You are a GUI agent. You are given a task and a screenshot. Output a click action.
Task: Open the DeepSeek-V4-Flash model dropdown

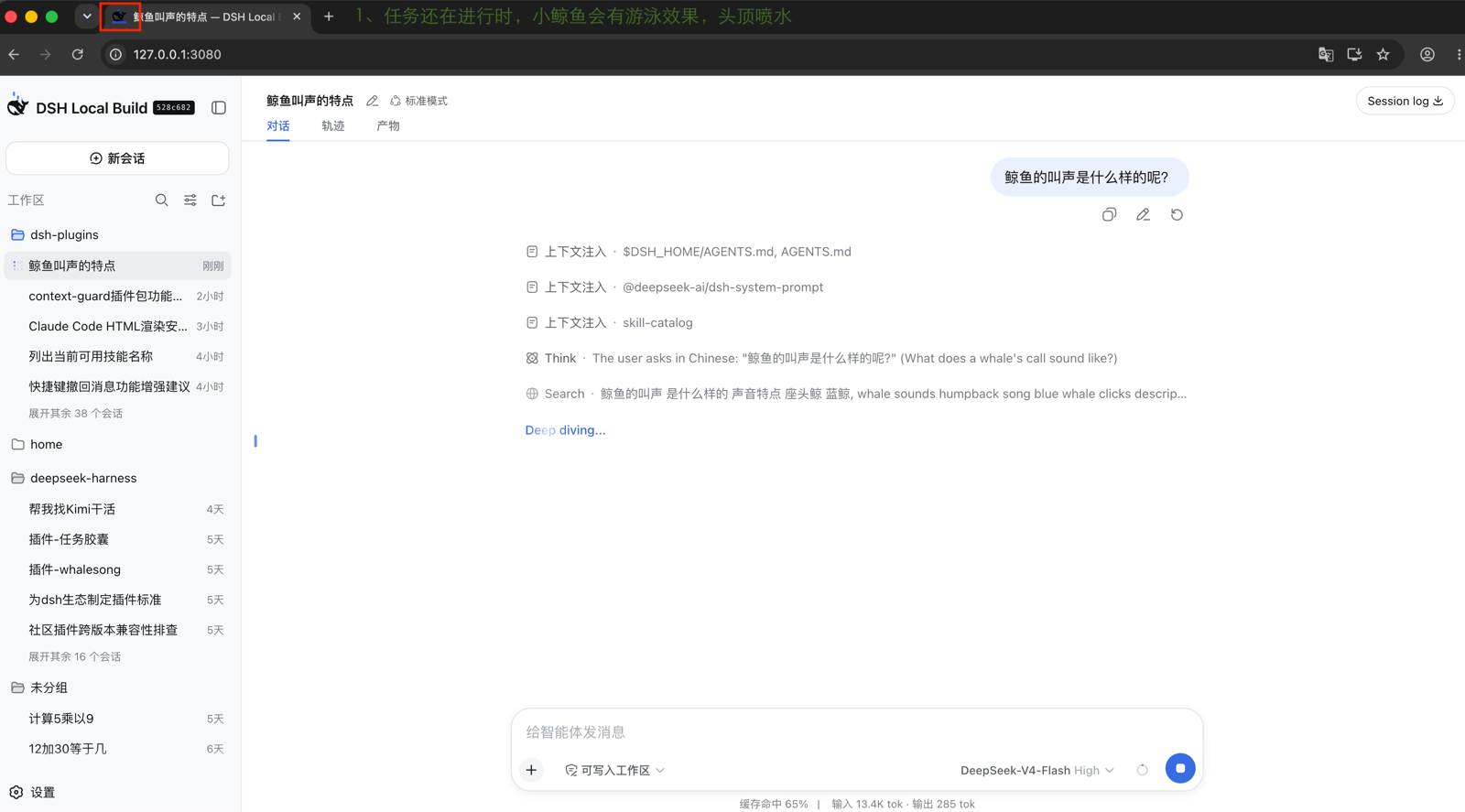click(x=1036, y=771)
